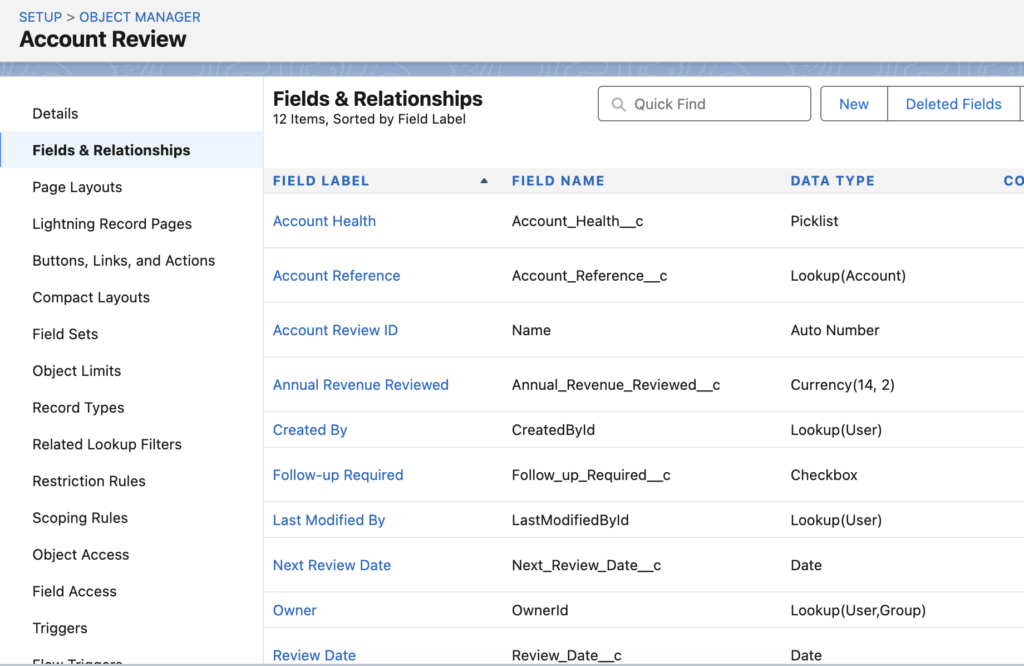
Task: Type in the Quick Find search box
Action: coord(704,104)
